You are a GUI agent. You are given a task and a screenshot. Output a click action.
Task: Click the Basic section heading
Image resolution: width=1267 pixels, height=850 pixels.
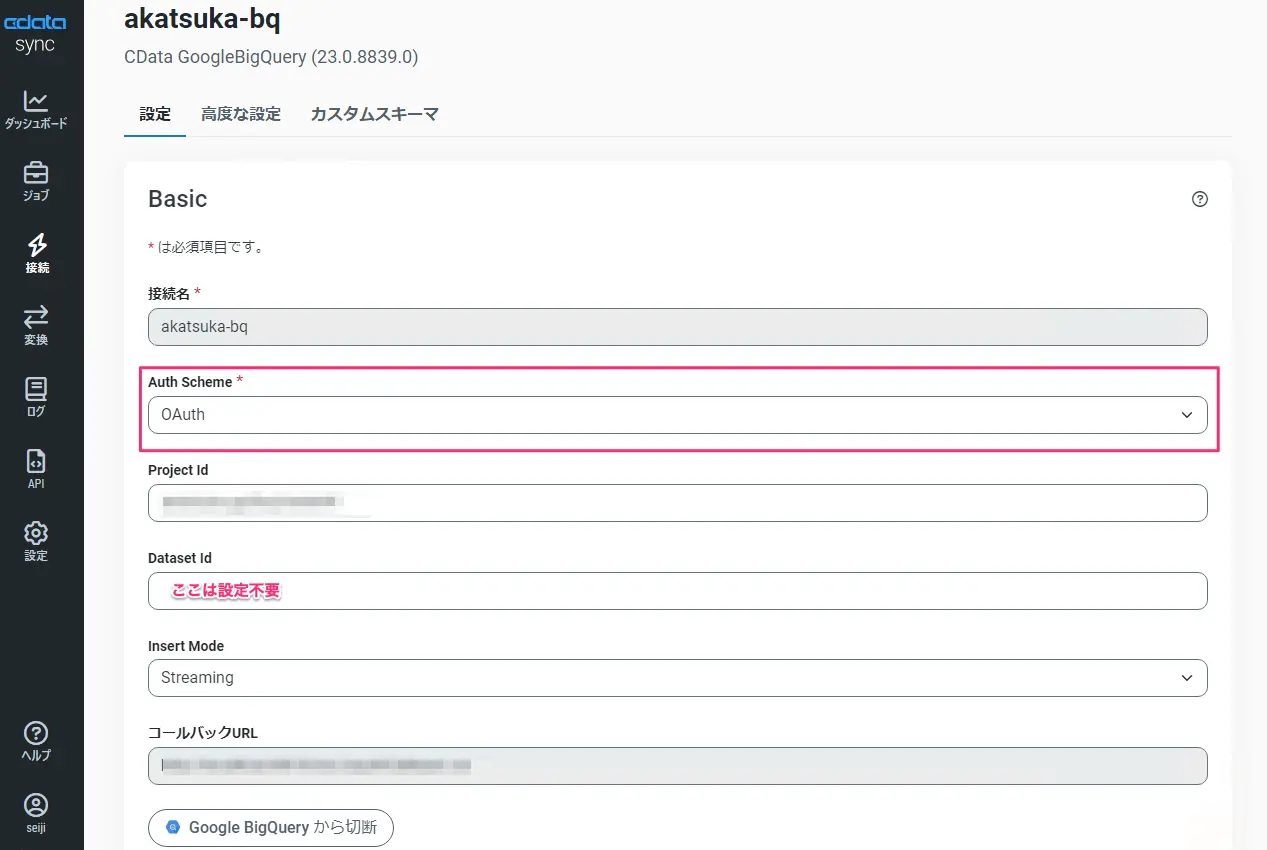[x=178, y=199]
